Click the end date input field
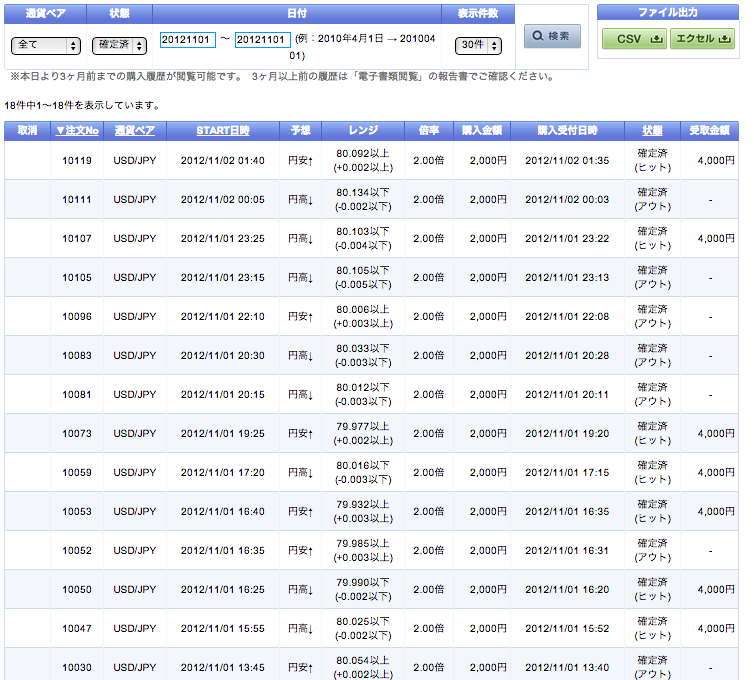 pos(262,40)
